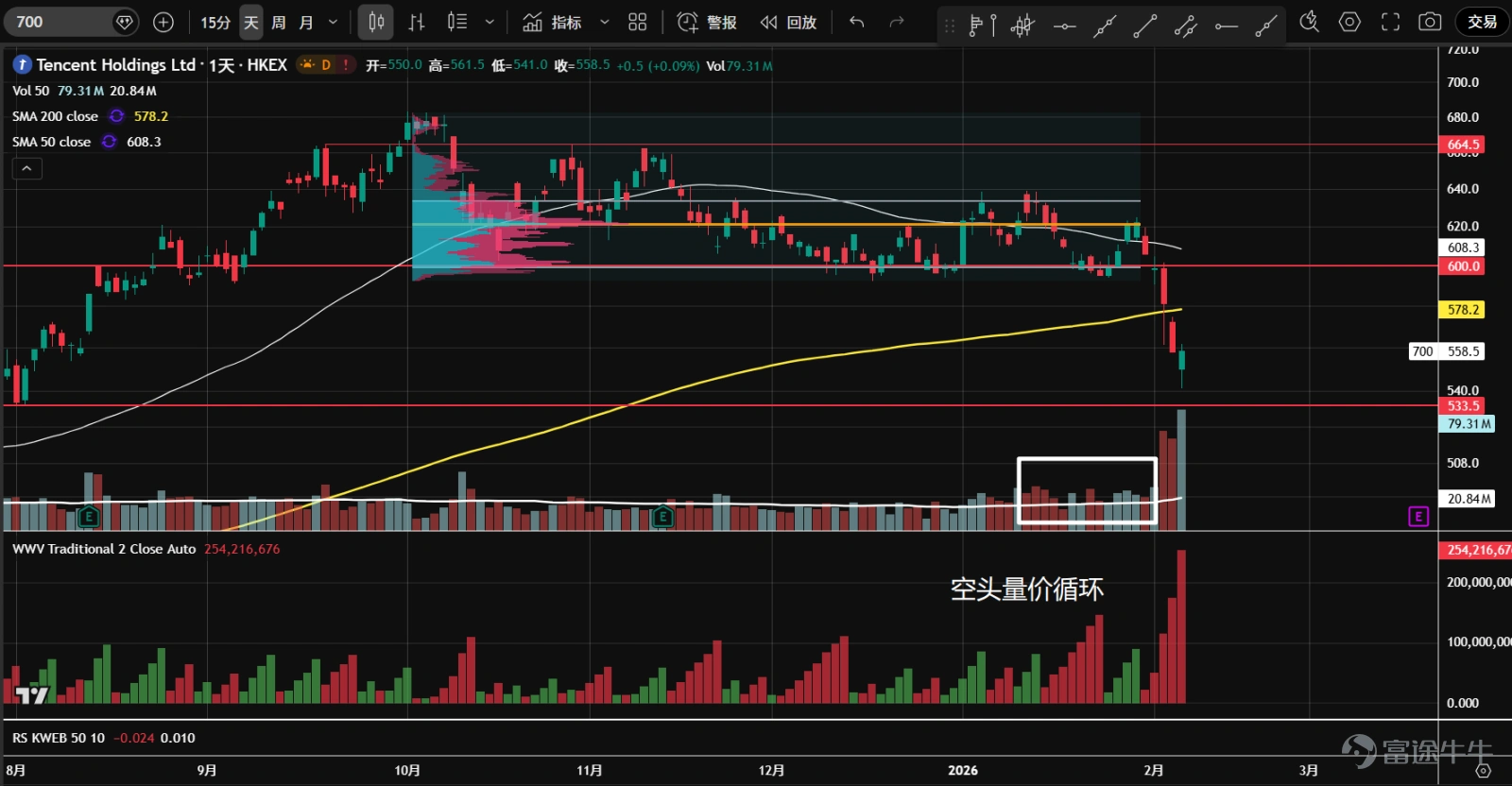Click the TradingView logo on chart
Viewport: 1512px width, 786px height.
(x=32, y=695)
